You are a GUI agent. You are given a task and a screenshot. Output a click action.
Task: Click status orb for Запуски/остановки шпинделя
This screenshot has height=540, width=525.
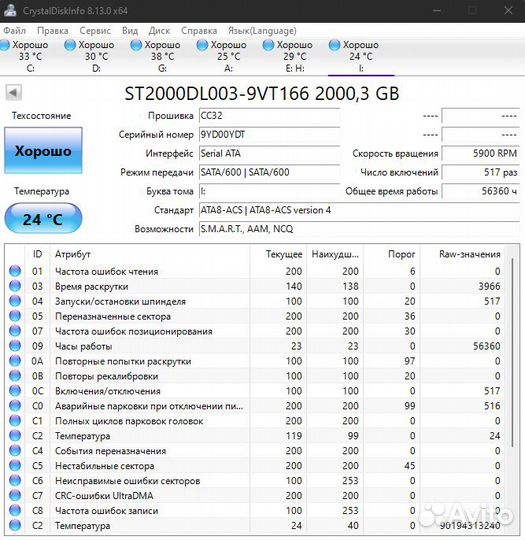(15, 301)
